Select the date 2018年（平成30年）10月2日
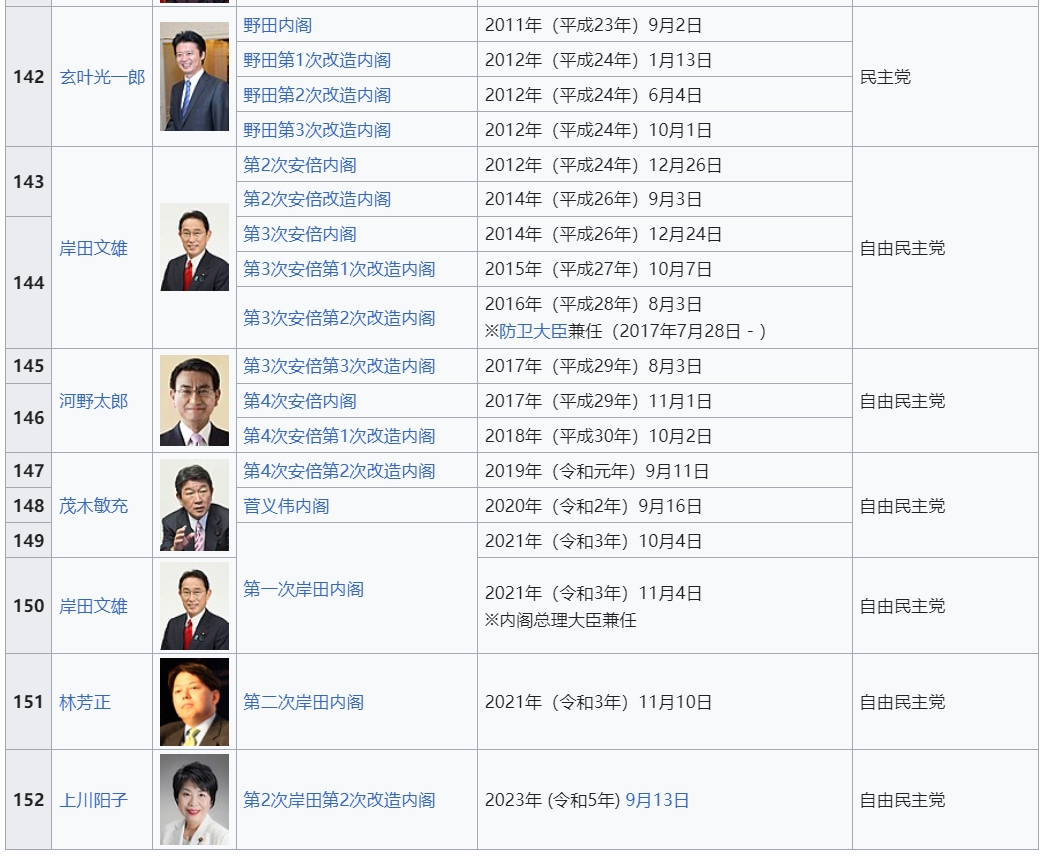1046x860 pixels. (598, 436)
